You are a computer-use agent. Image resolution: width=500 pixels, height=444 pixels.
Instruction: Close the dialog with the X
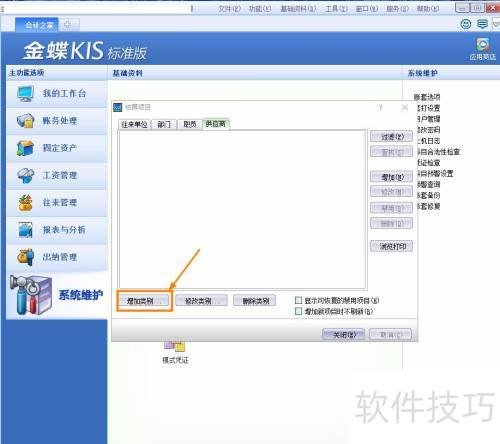pos(405,107)
